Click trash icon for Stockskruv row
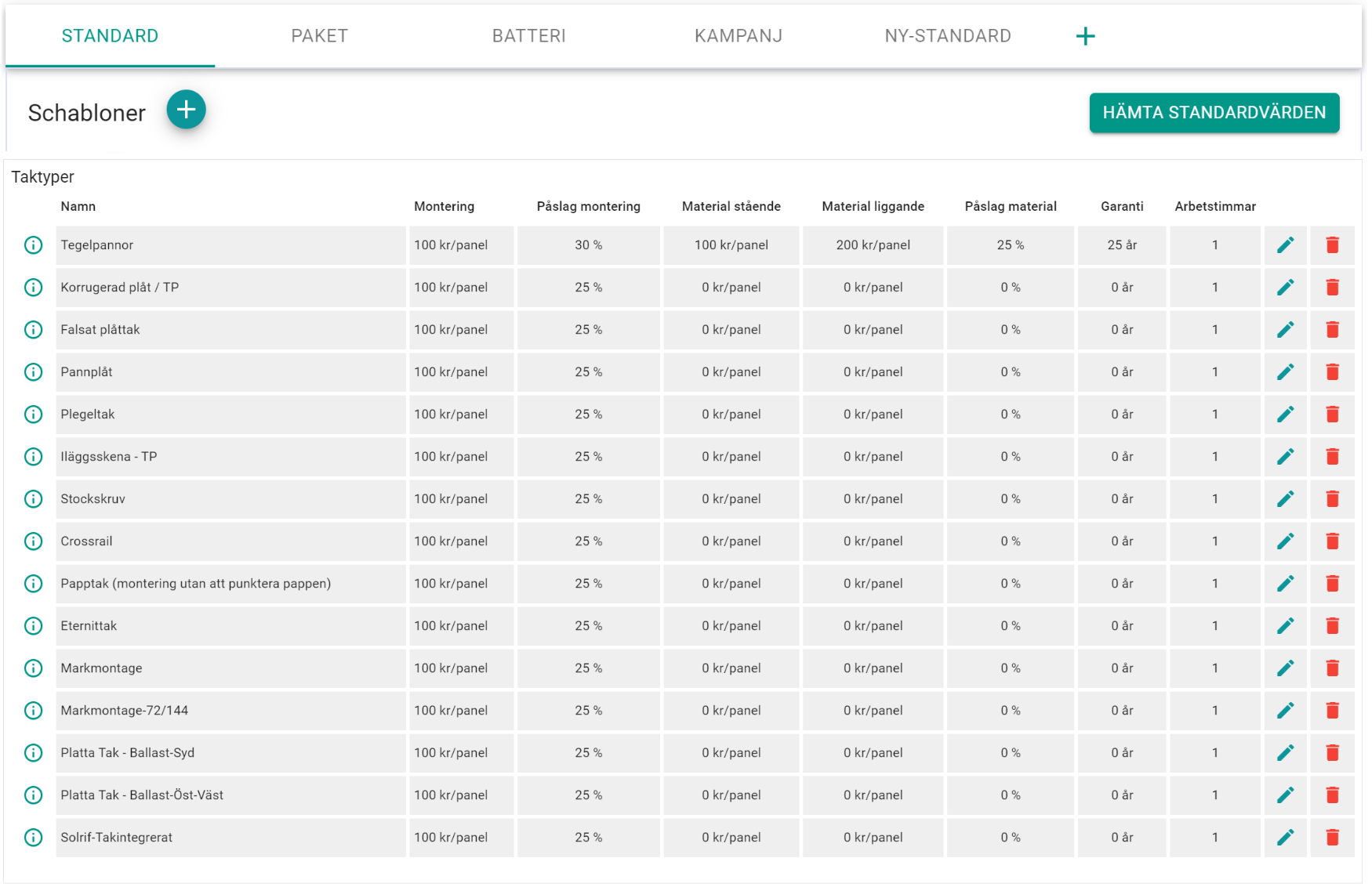 (1332, 499)
